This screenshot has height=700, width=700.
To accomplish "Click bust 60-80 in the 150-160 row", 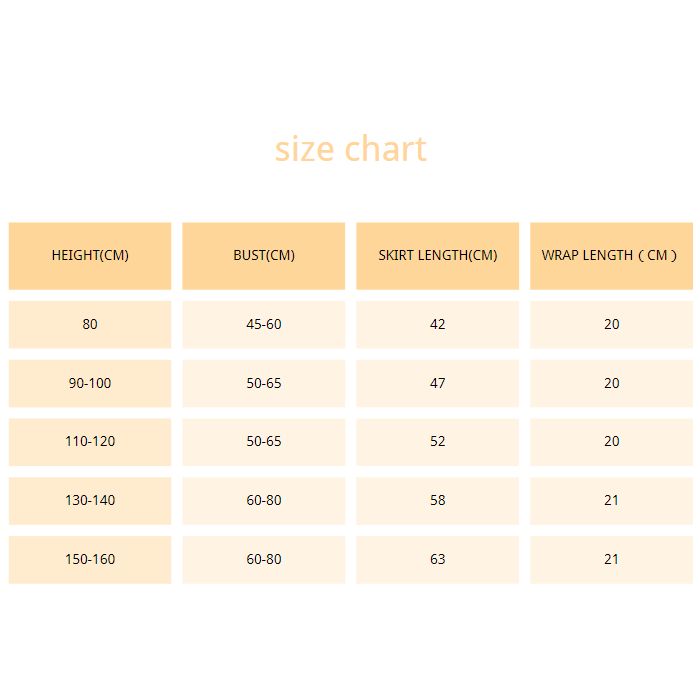I will (263, 560).
